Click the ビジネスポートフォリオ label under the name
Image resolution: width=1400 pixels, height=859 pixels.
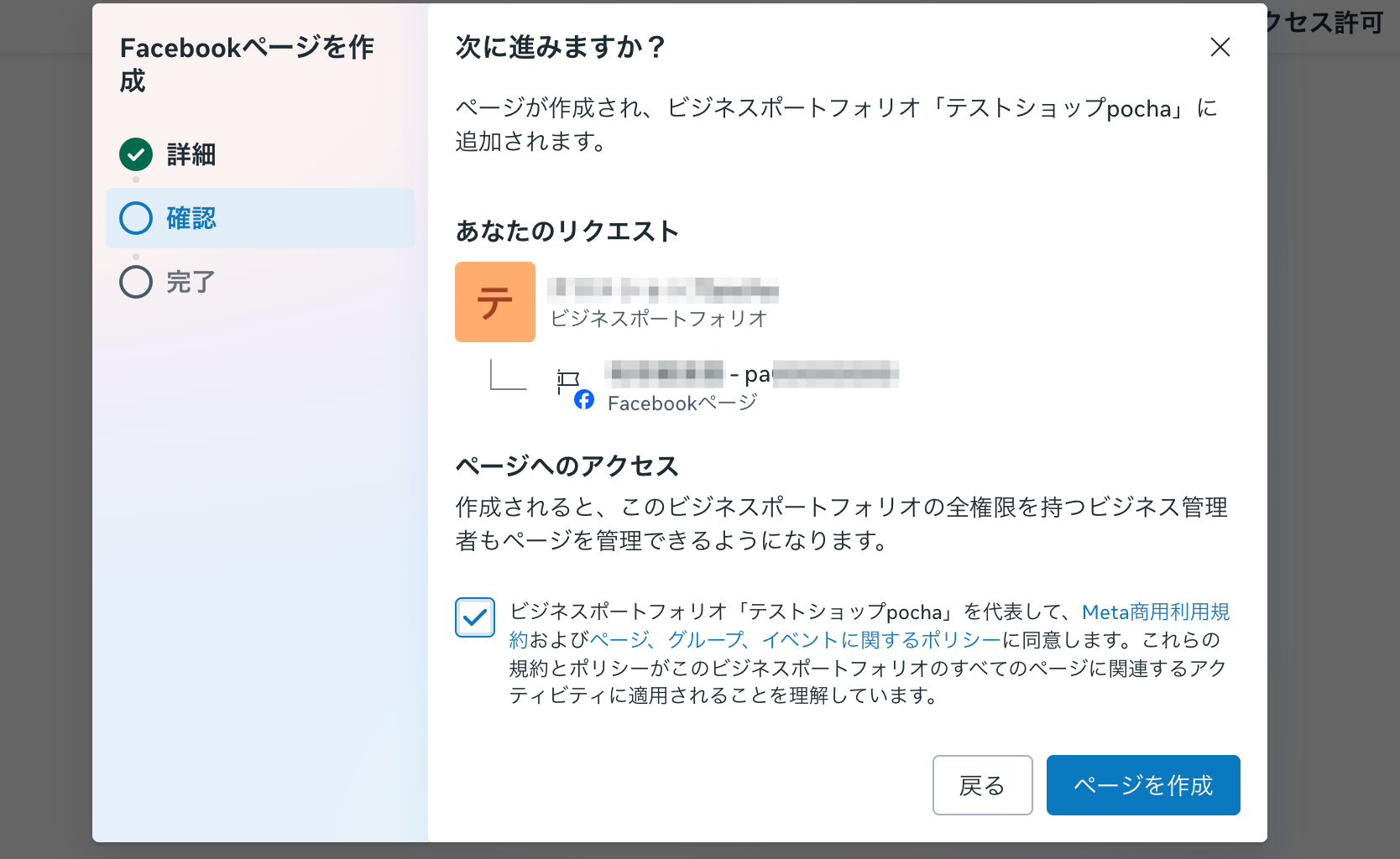659,319
